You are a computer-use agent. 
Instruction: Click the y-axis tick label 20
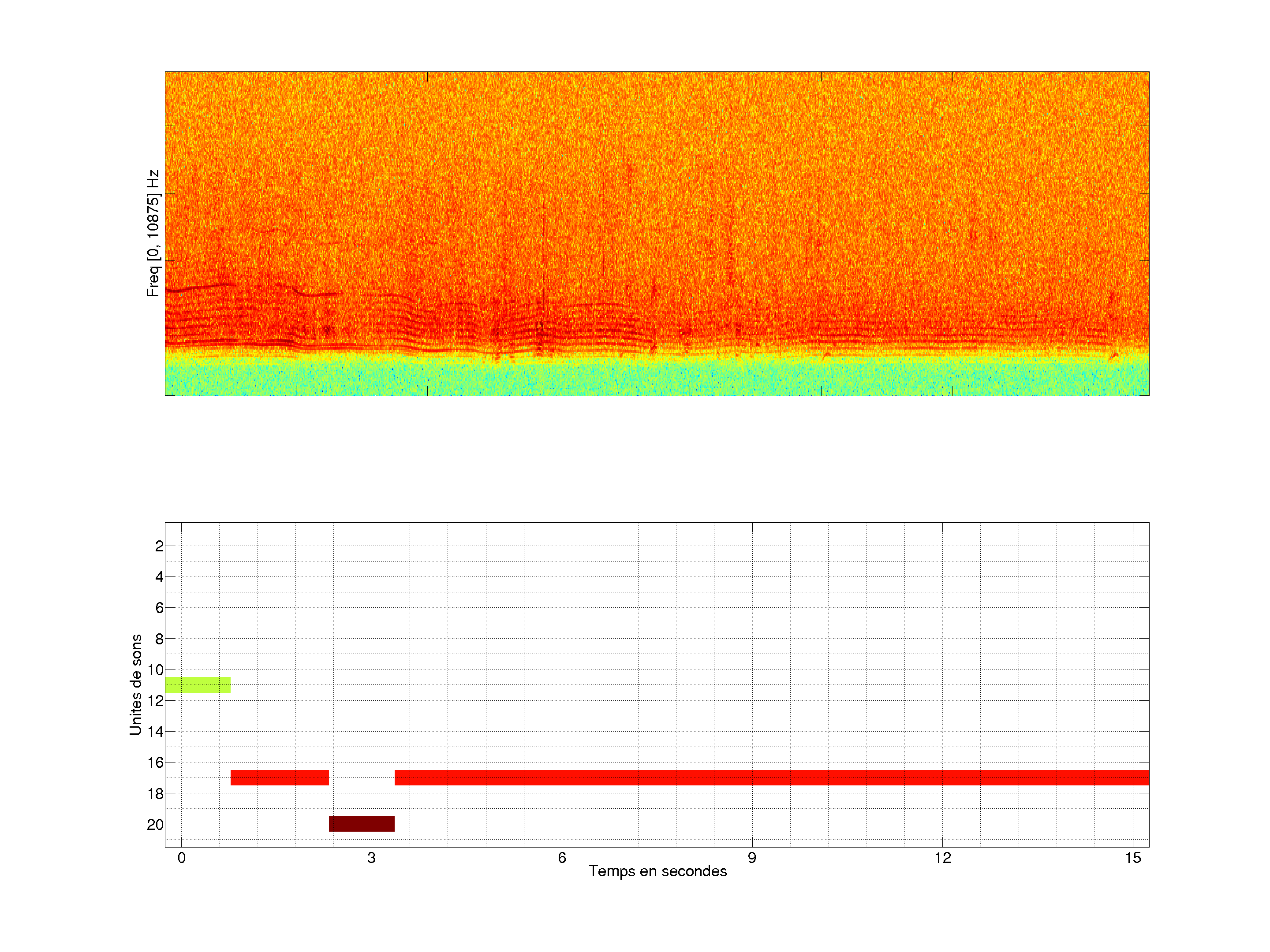(155, 825)
